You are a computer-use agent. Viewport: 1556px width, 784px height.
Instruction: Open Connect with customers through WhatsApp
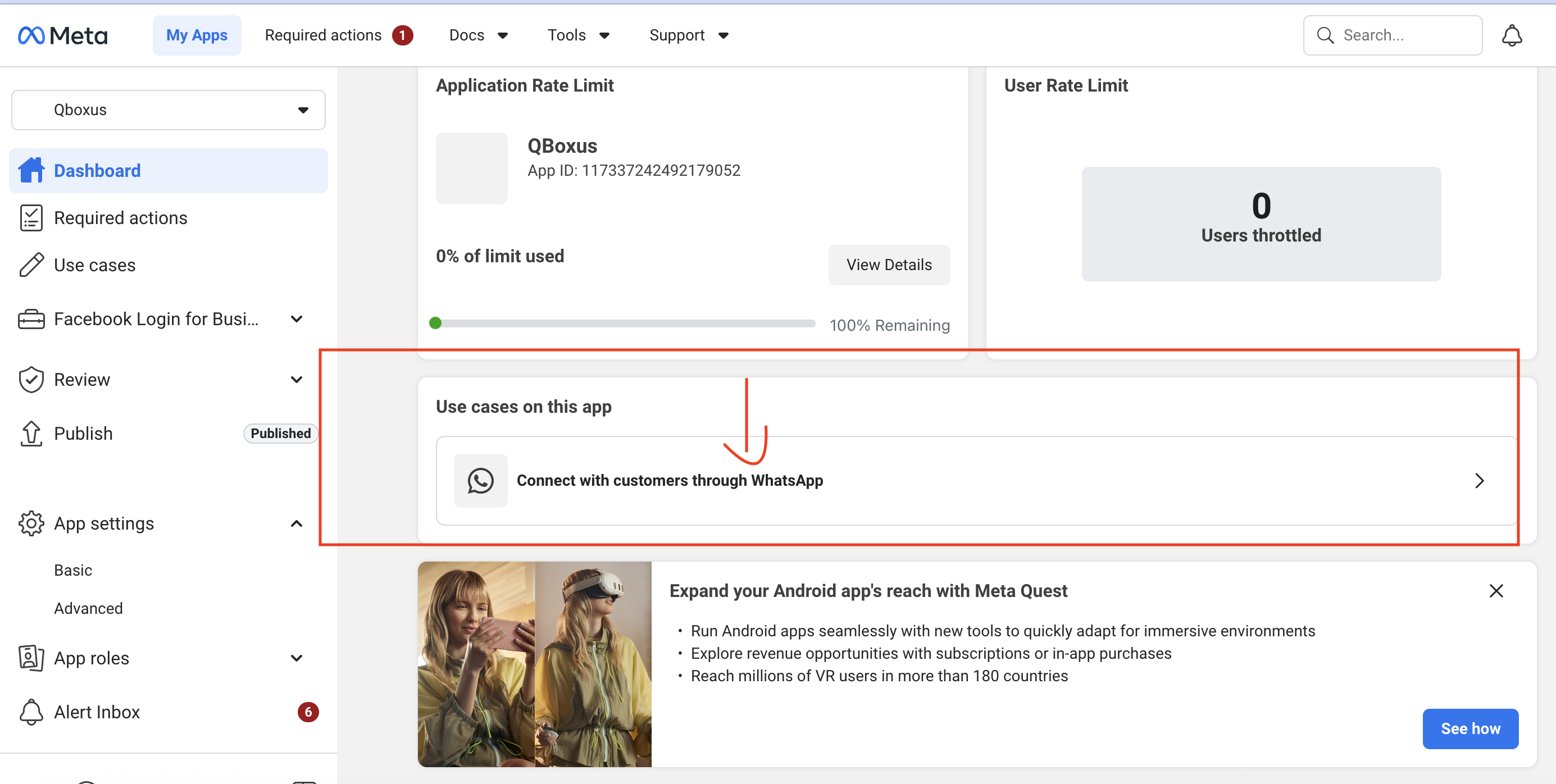tap(977, 481)
